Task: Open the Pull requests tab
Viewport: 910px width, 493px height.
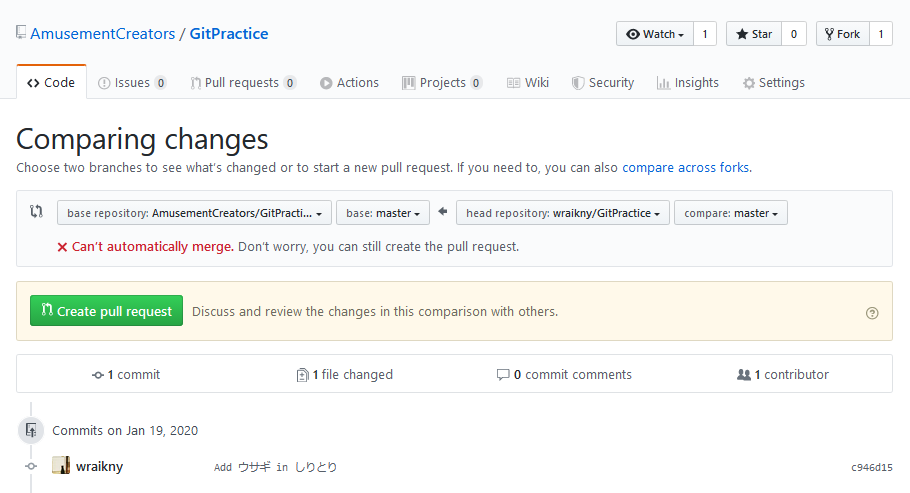Action: coord(243,82)
